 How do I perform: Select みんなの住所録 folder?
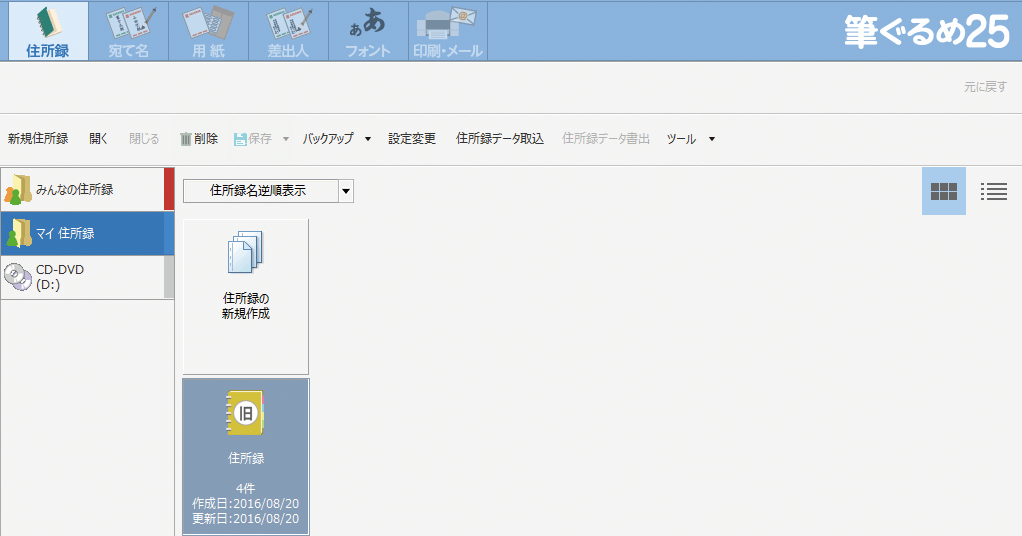(87, 189)
